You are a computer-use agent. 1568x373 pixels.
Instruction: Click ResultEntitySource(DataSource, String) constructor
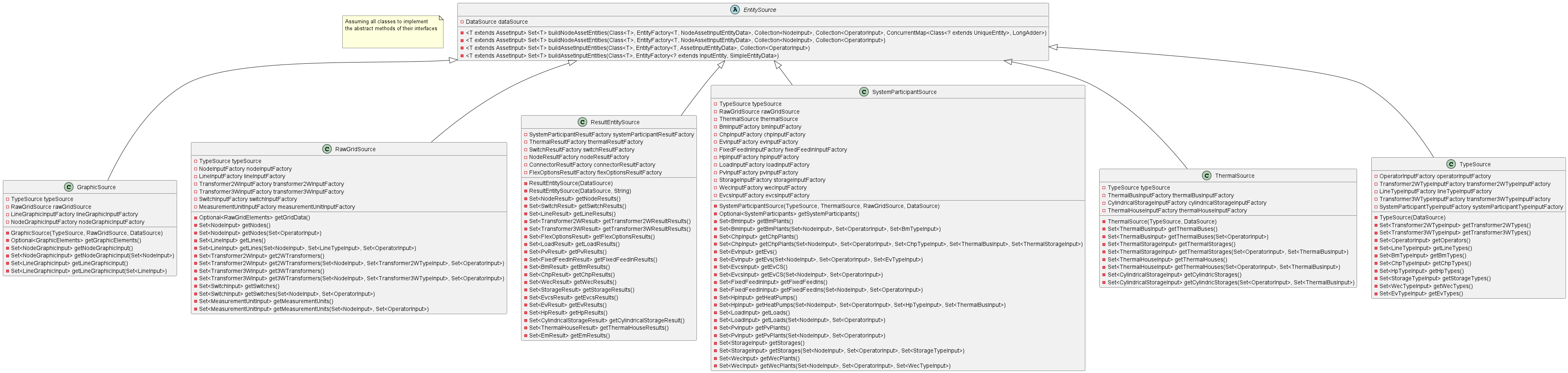(x=580, y=191)
